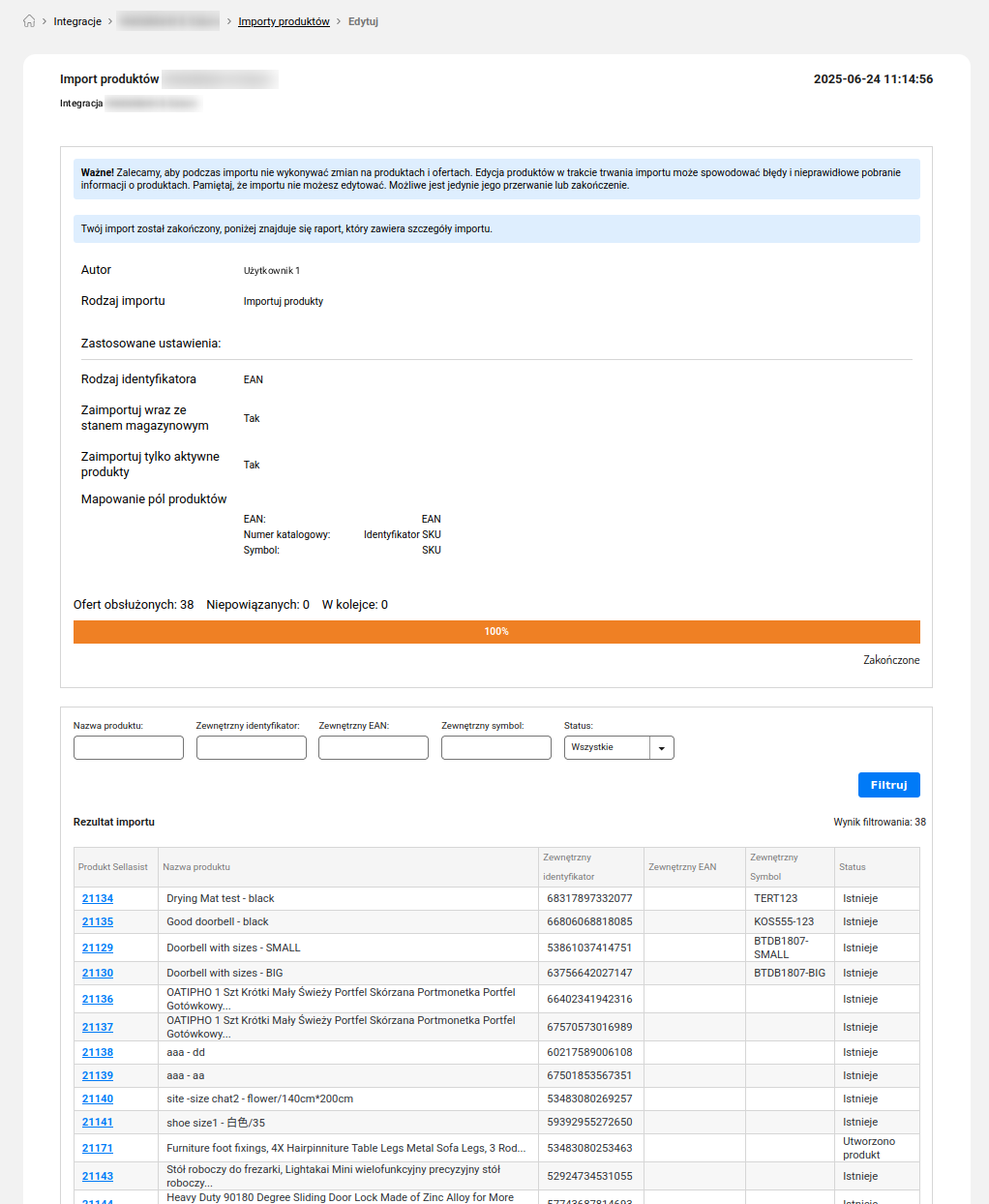Click the Produkt Sellasist column header
This screenshot has height=1204, width=989.
pos(113,867)
